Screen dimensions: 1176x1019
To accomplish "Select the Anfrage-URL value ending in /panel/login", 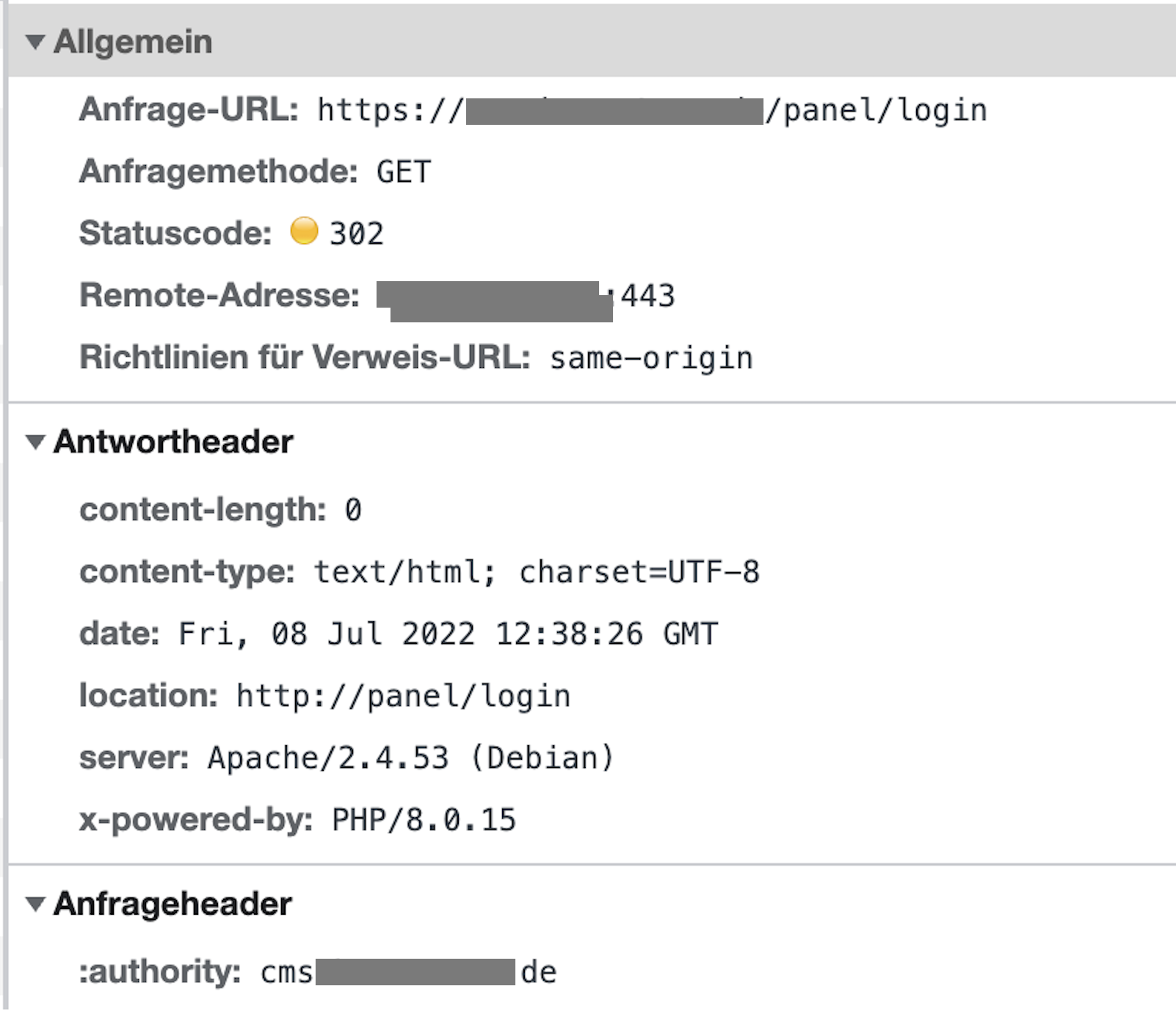I will 650,110.
